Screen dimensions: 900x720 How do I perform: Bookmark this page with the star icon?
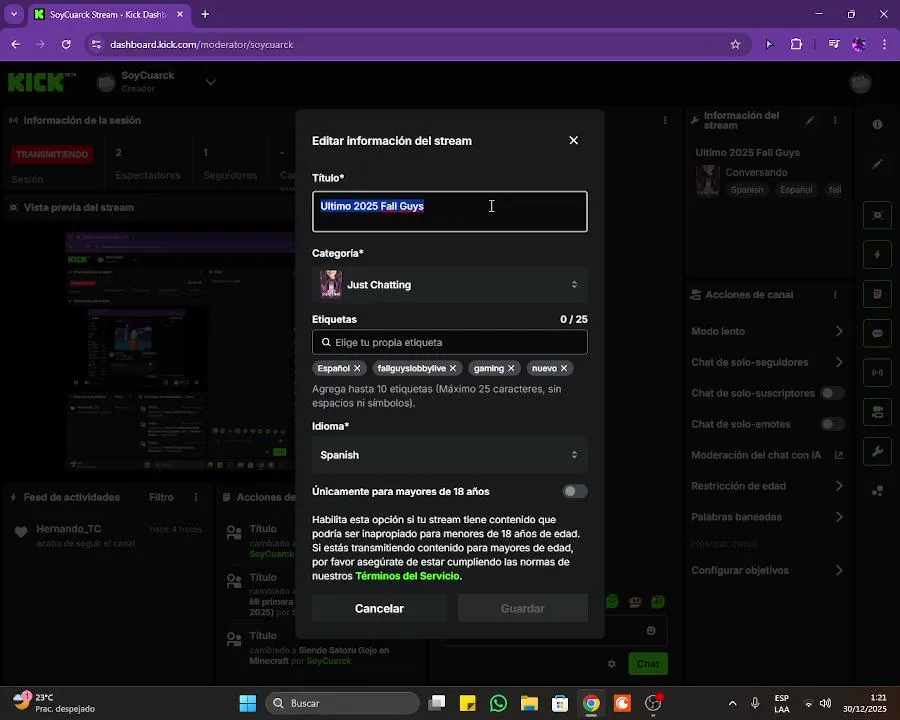click(x=735, y=45)
